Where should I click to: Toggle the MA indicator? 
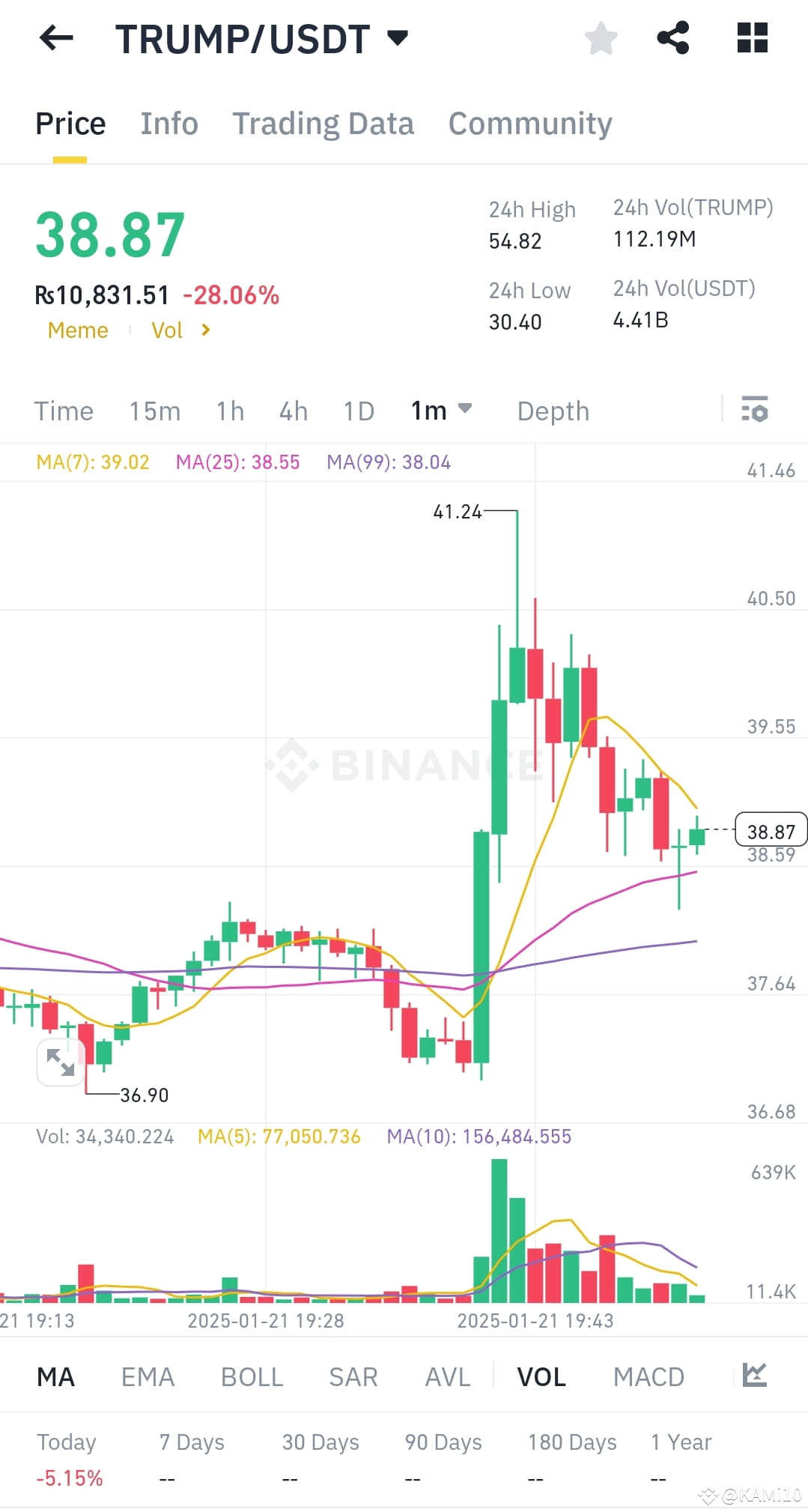[55, 1377]
